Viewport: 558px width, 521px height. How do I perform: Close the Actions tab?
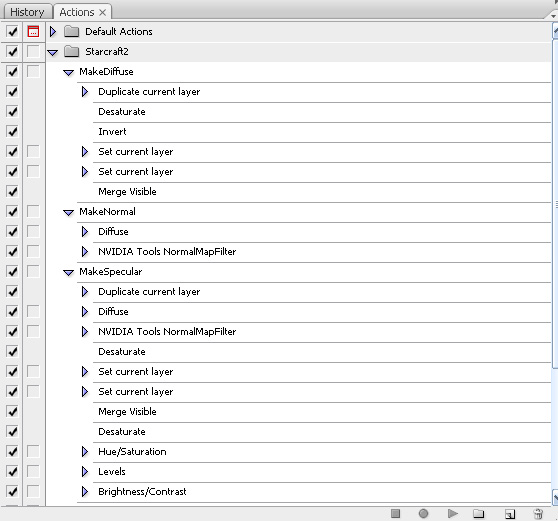(x=102, y=12)
